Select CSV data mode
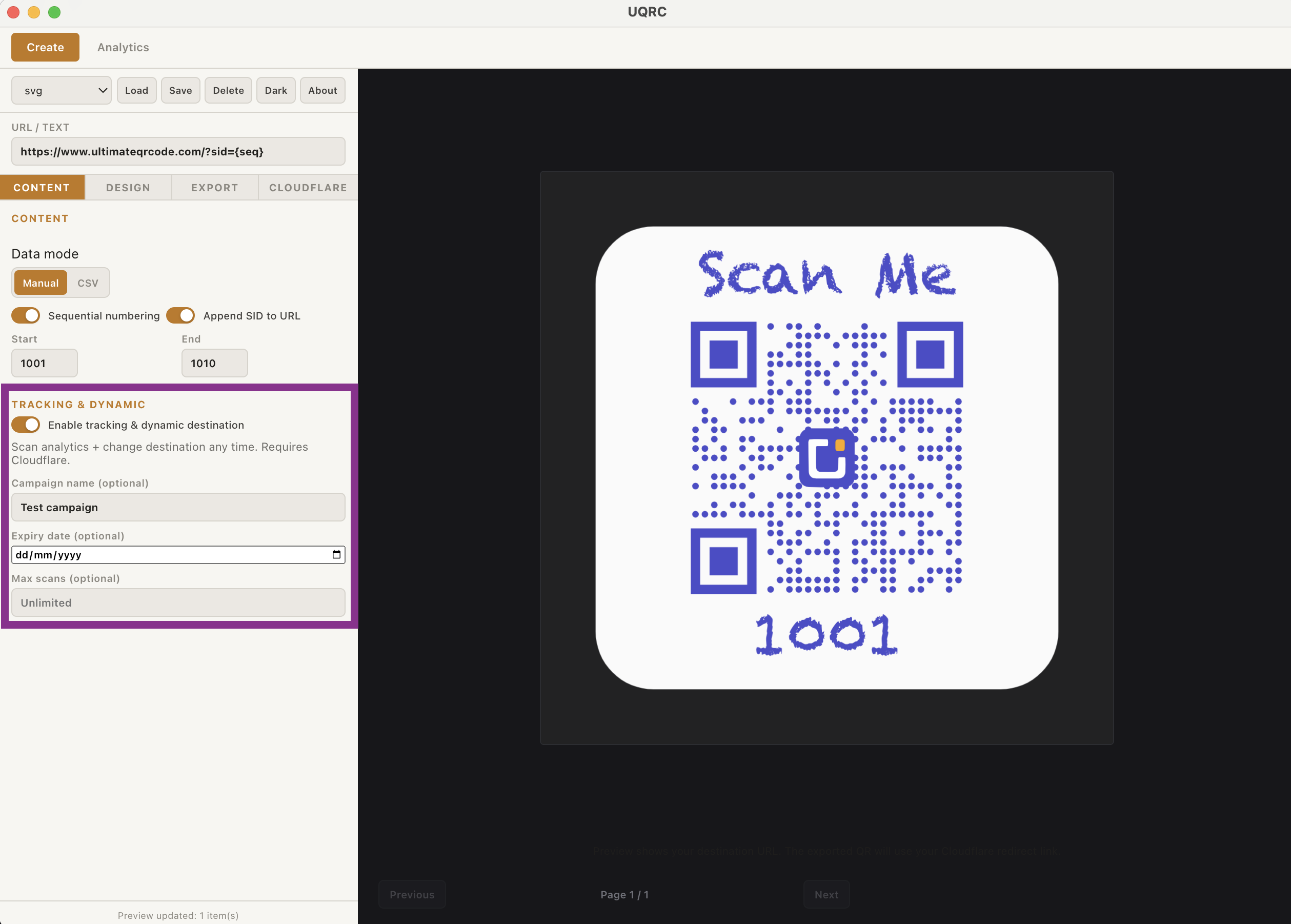Screen dimensions: 1291x924 (x=88, y=283)
